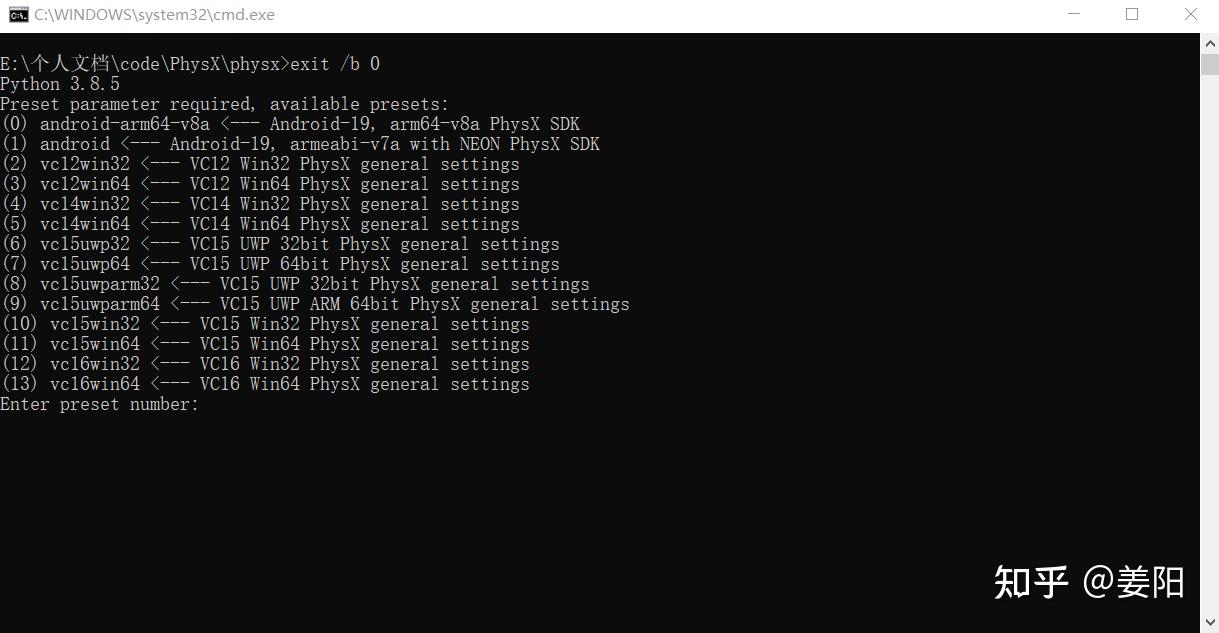Screen dimensions: 1219x633
Task: Click empty scrollbar track below the thumb
Action: pos(1209,350)
